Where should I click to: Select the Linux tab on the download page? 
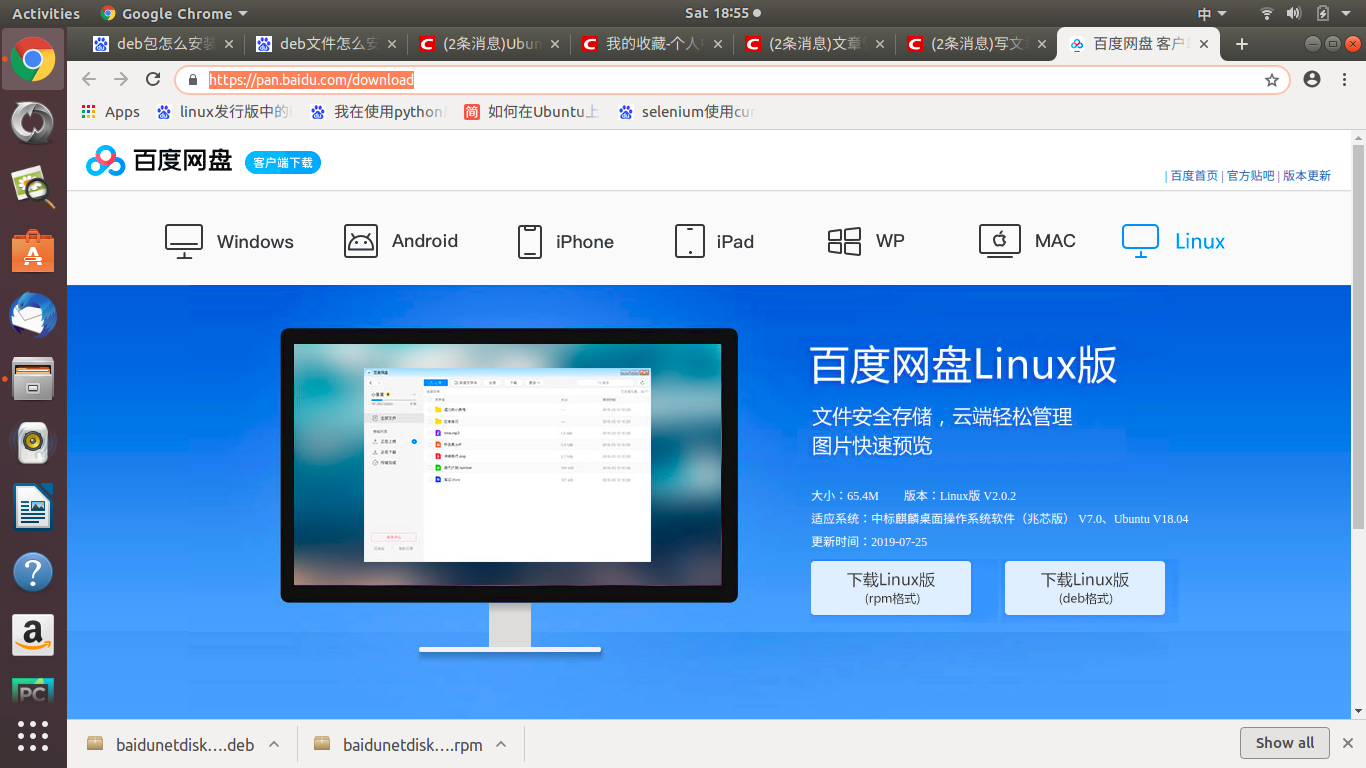point(1173,240)
